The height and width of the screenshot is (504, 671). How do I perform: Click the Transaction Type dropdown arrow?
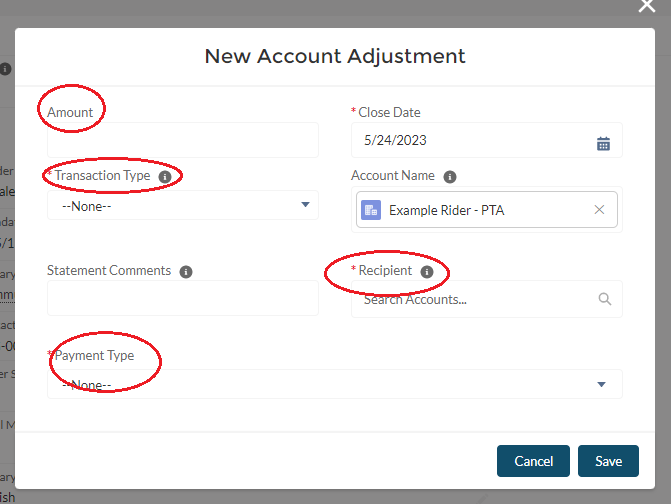click(x=305, y=206)
